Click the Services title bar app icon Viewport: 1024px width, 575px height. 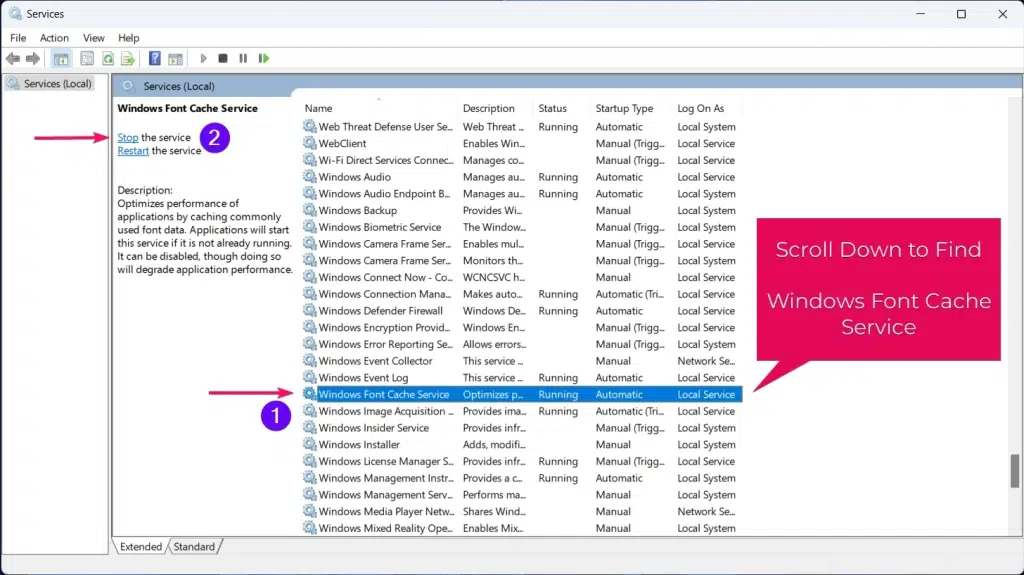(x=15, y=14)
